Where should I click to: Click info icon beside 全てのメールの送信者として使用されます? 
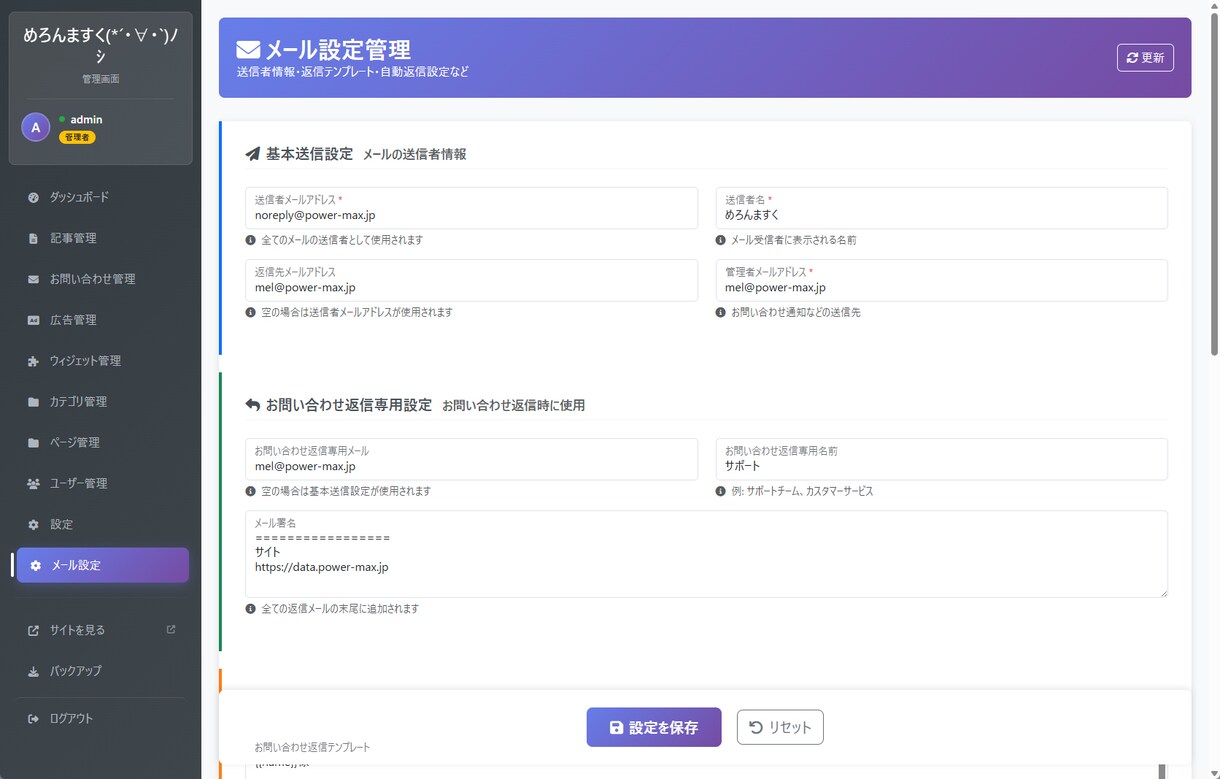(250, 240)
